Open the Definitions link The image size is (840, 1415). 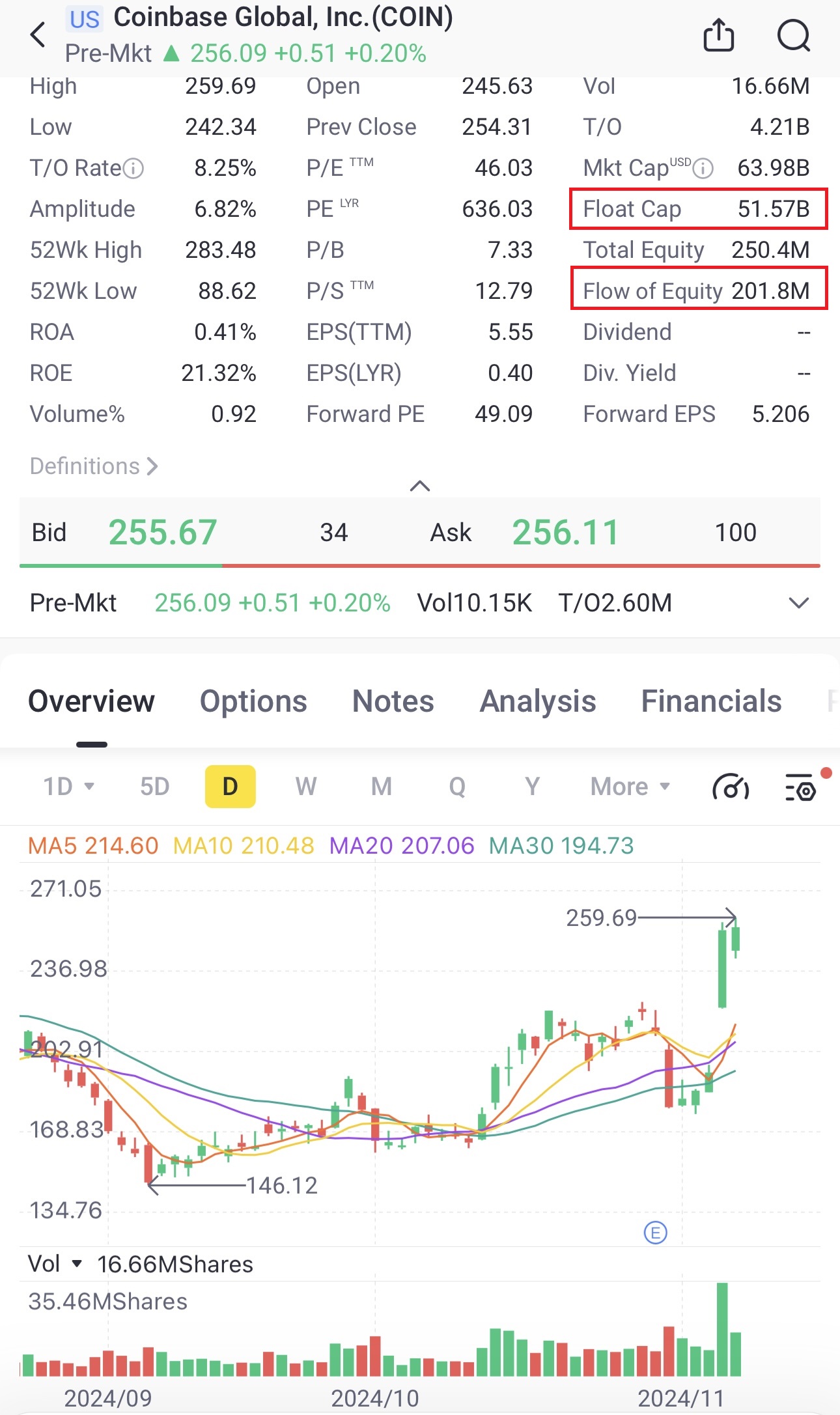click(x=94, y=466)
